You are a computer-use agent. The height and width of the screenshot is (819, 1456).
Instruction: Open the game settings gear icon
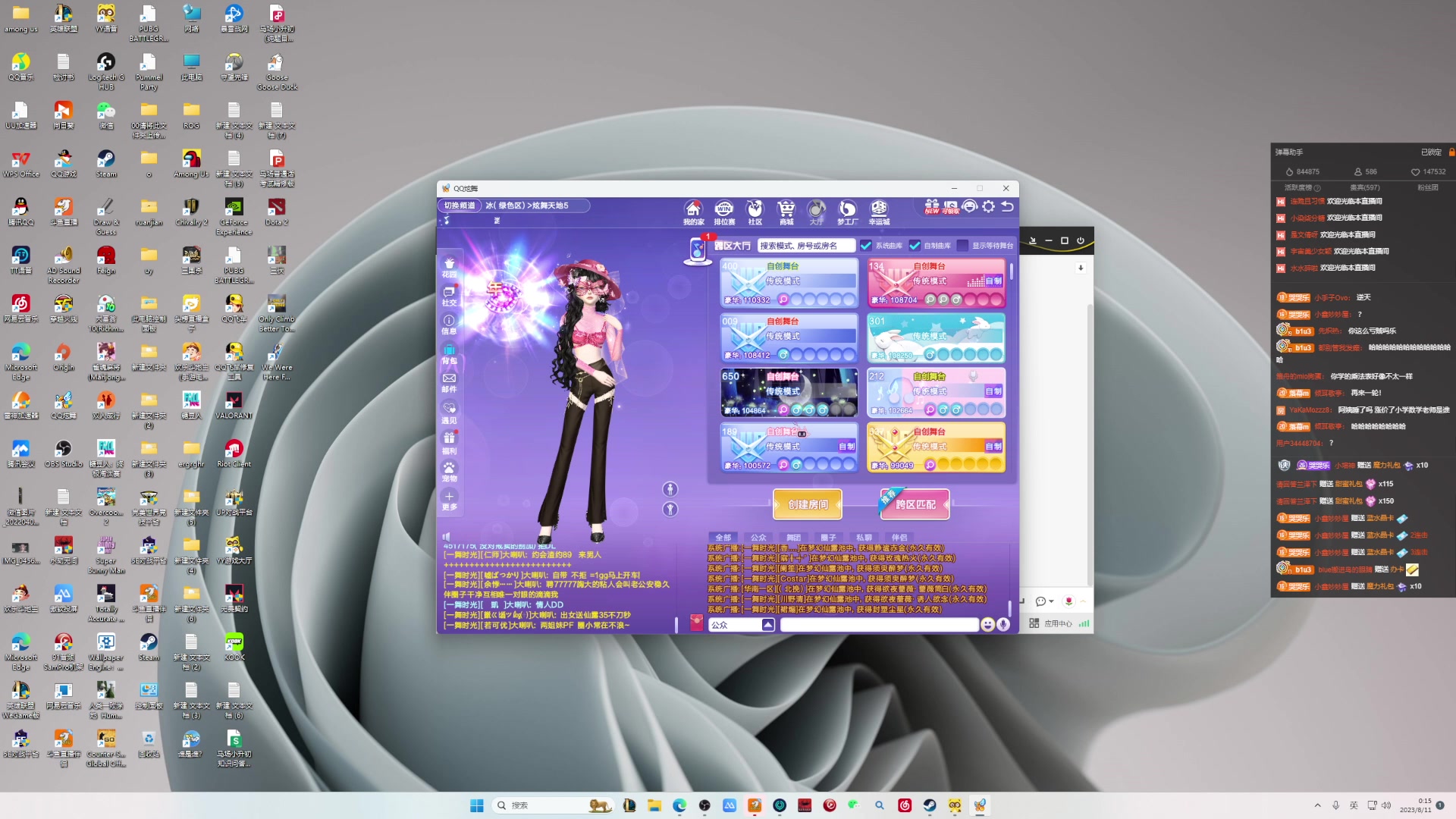tap(989, 206)
